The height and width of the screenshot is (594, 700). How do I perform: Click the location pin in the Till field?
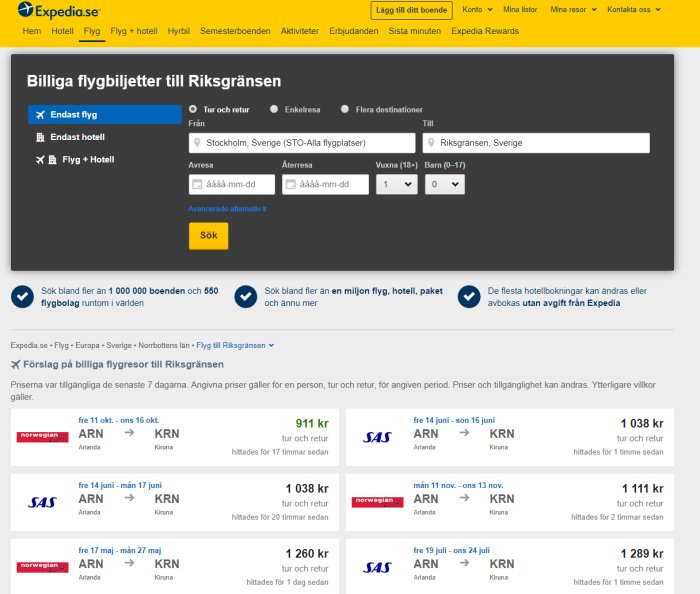[x=431, y=143]
